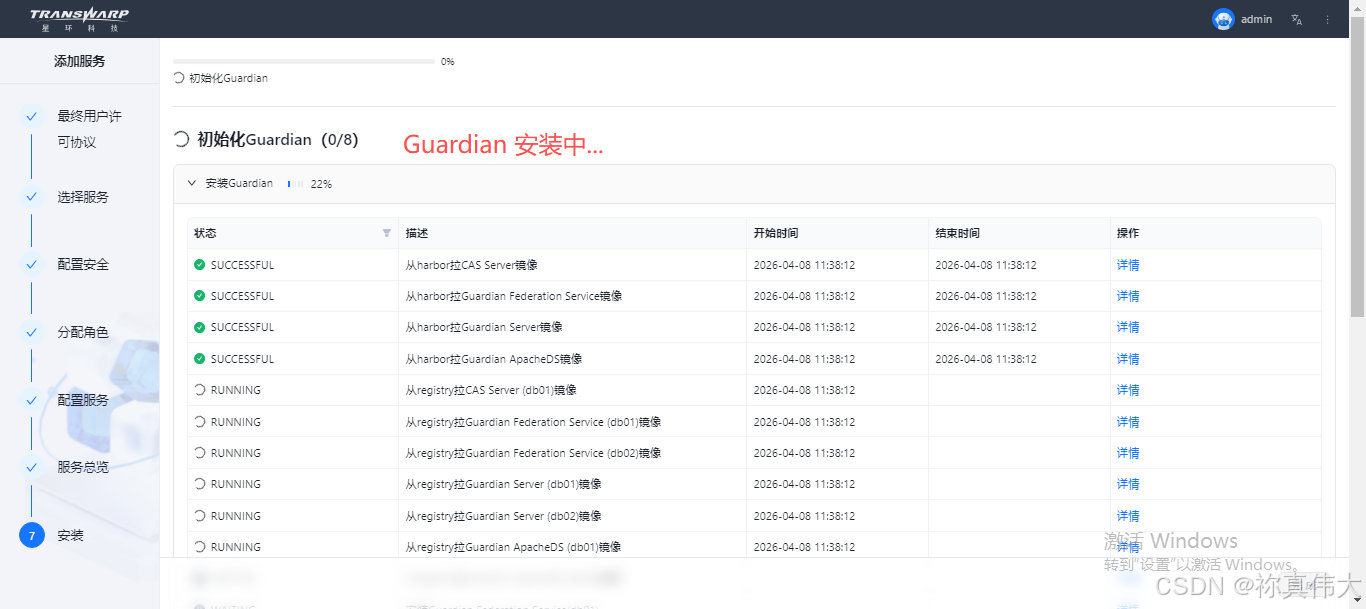Go to the 分配角色 step
The width and height of the screenshot is (1366, 609).
(x=83, y=332)
